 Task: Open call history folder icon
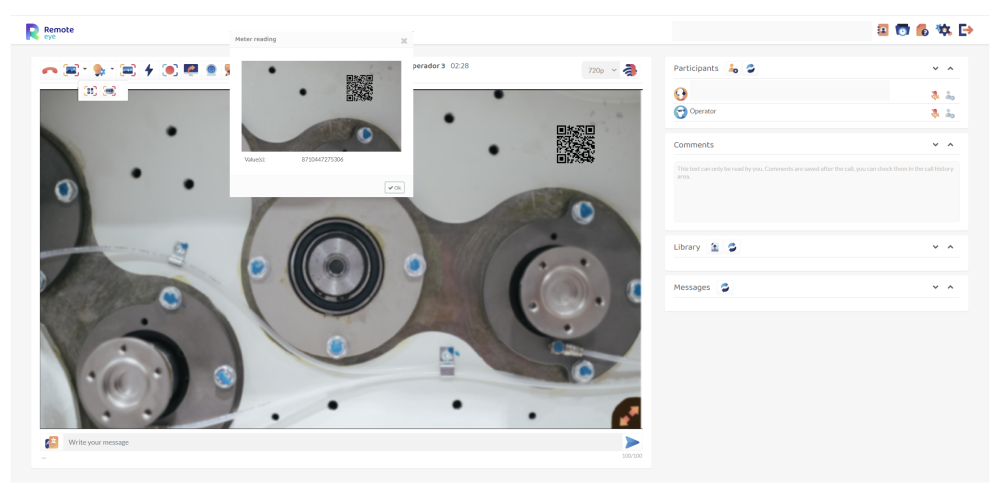click(902, 30)
